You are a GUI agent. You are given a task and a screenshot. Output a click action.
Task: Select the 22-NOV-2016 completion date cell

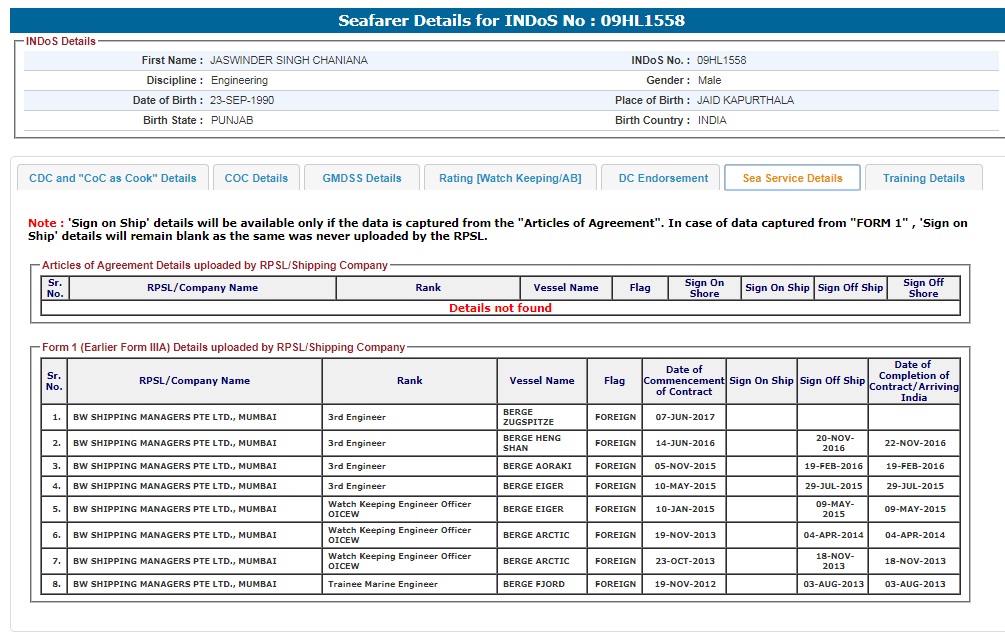click(913, 443)
